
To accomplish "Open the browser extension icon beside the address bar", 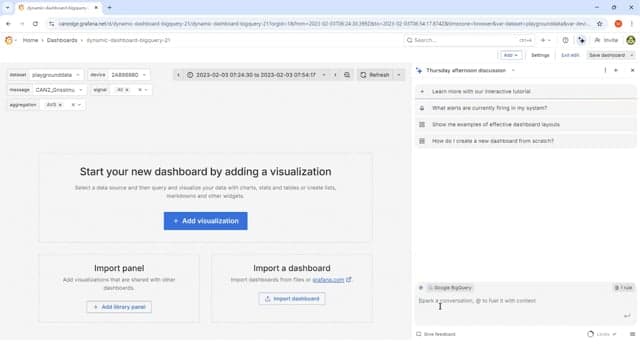I will [x=618, y=24].
